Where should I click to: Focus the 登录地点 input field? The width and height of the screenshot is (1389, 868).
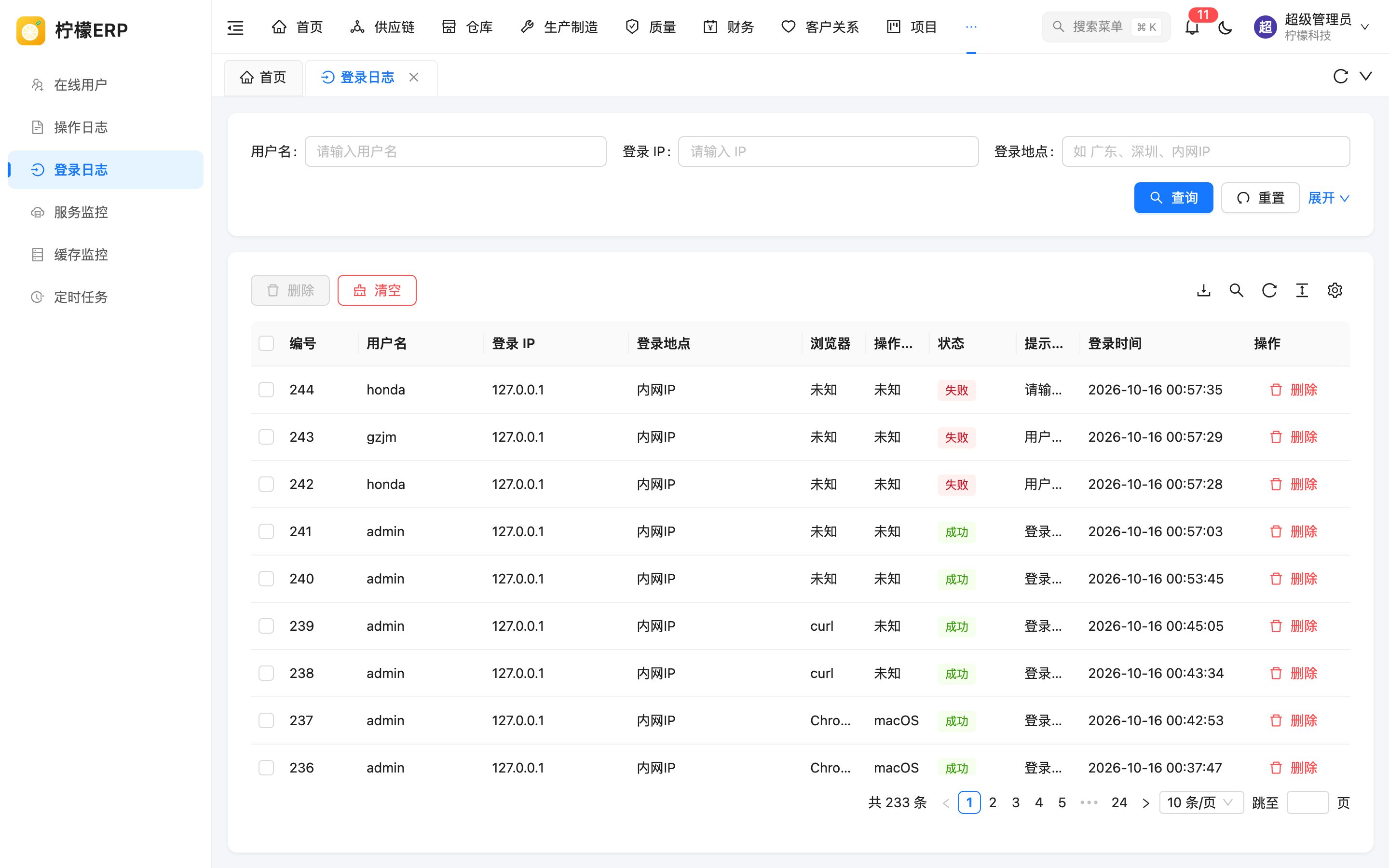coord(1206,151)
